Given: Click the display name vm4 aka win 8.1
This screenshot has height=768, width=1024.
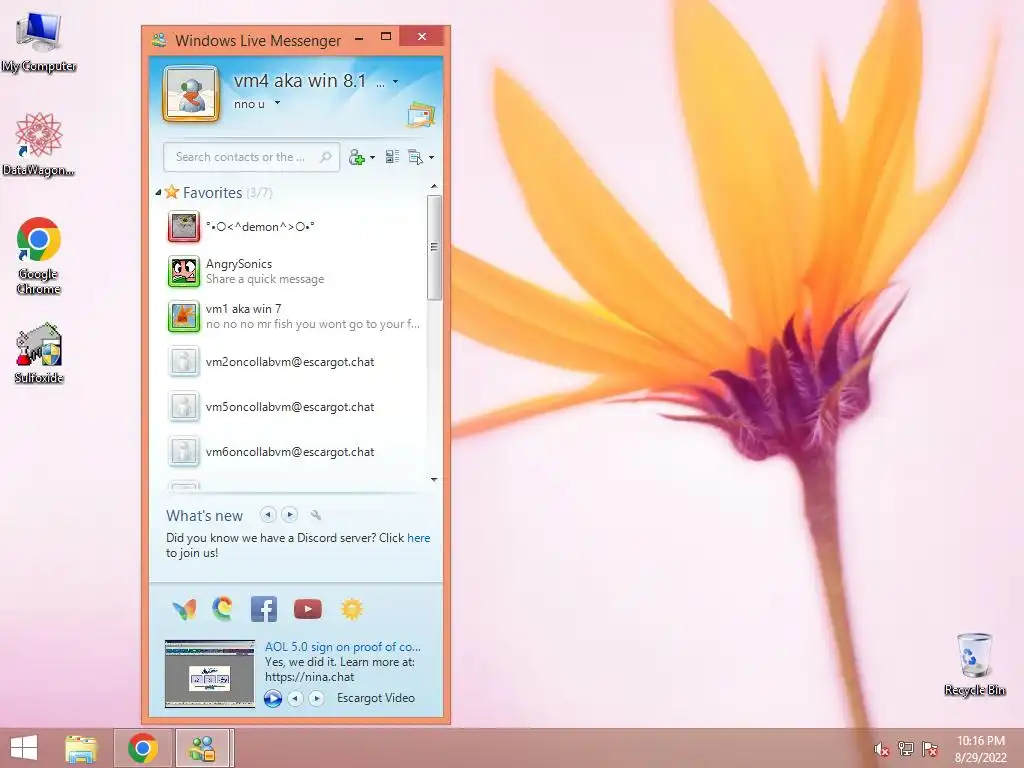Looking at the screenshot, I should pyautogui.click(x=300, y=80).
